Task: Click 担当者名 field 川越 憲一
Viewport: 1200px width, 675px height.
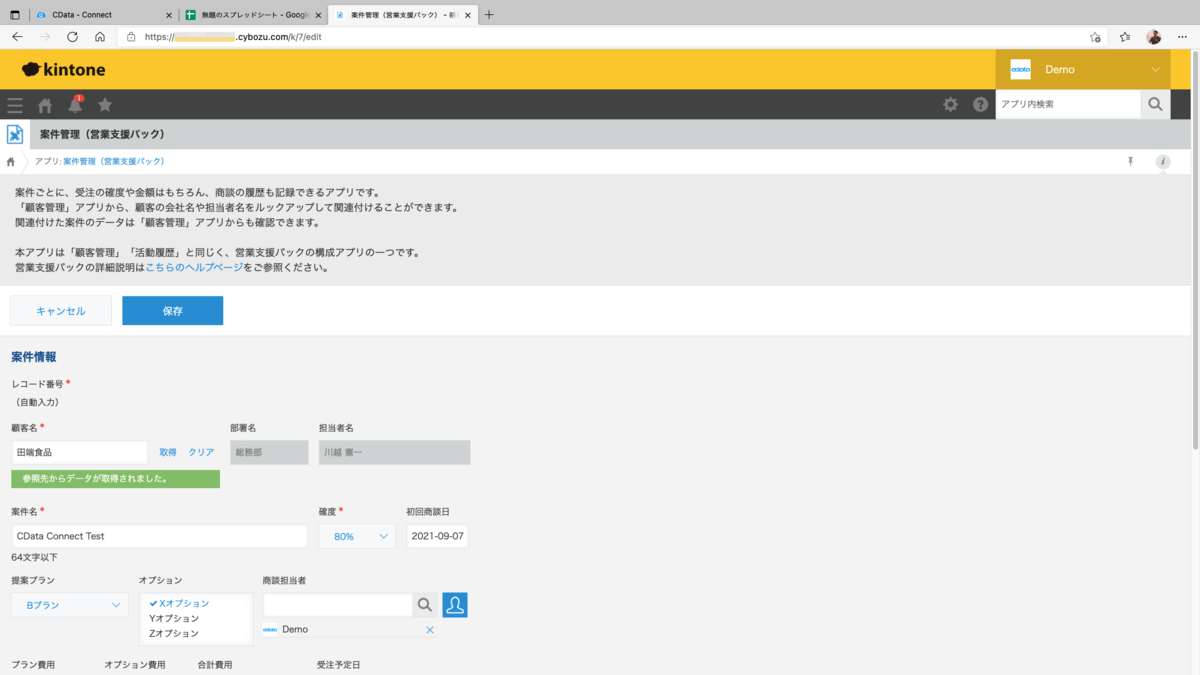Action: [394, 452]
